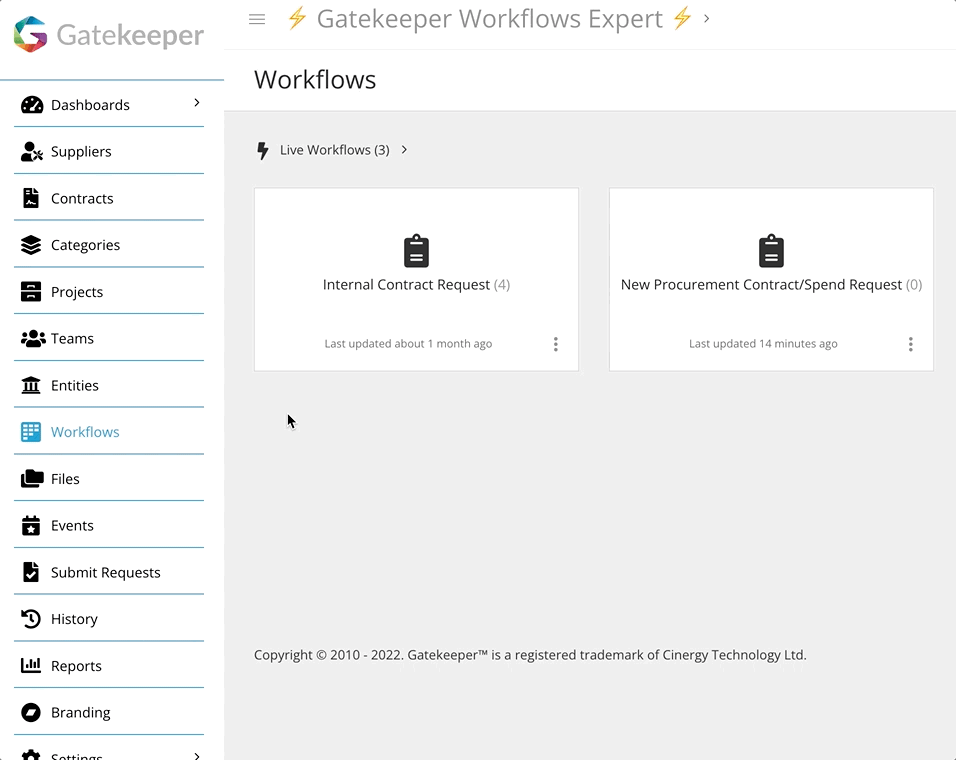Expand the tenant name chevron in header
The height and width of the screenshot is (760, 956).
(x=707, y=19)
